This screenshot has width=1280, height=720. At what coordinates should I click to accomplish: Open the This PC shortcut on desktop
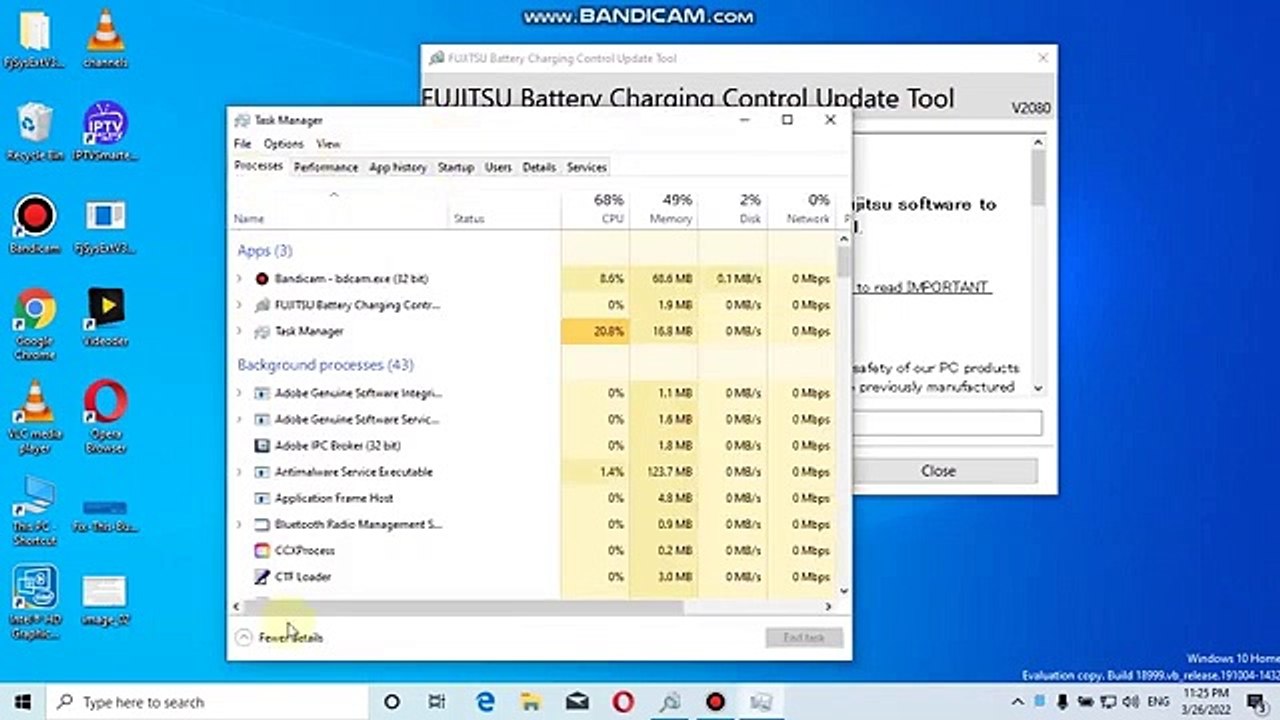click(35, 511)
